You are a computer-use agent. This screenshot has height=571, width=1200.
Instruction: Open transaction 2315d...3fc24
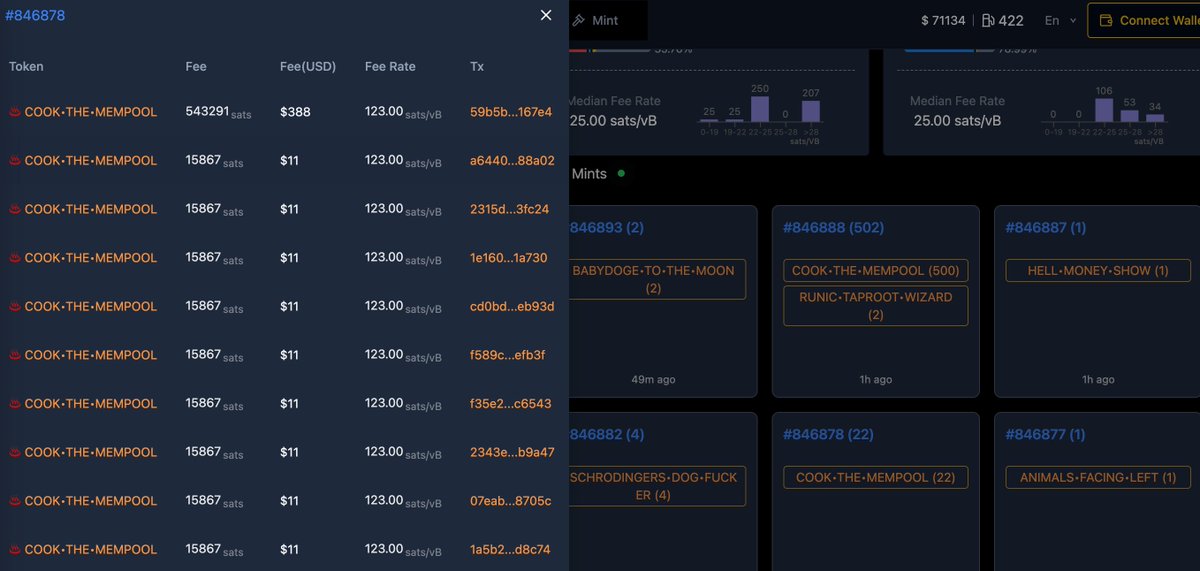tap(510, 209)
